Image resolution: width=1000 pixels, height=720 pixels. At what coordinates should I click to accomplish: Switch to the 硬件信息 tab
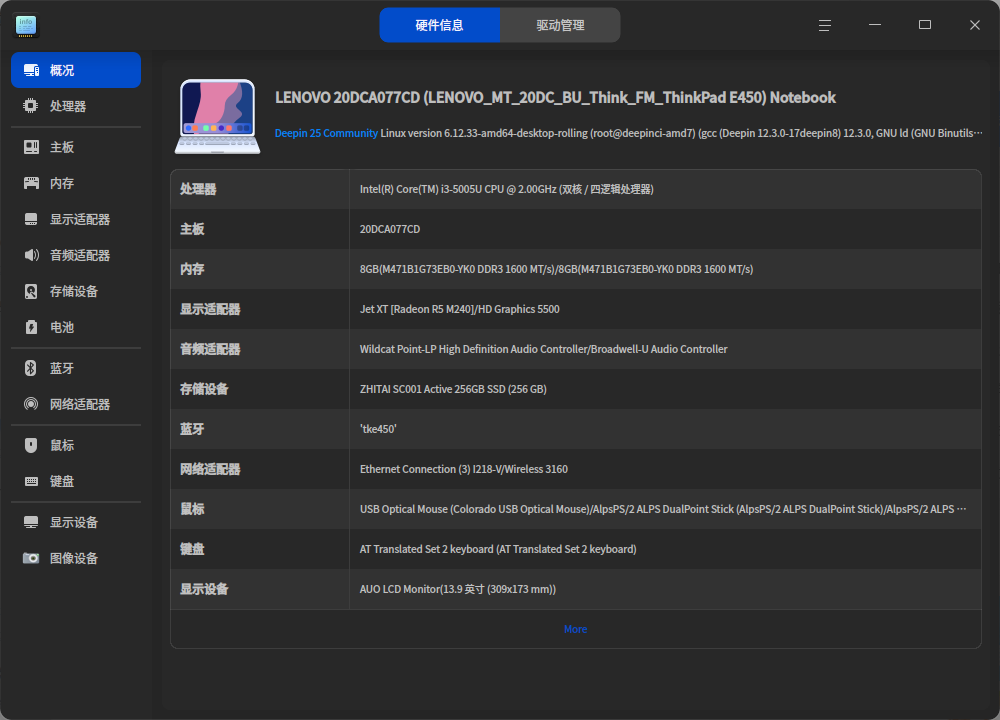439,25
